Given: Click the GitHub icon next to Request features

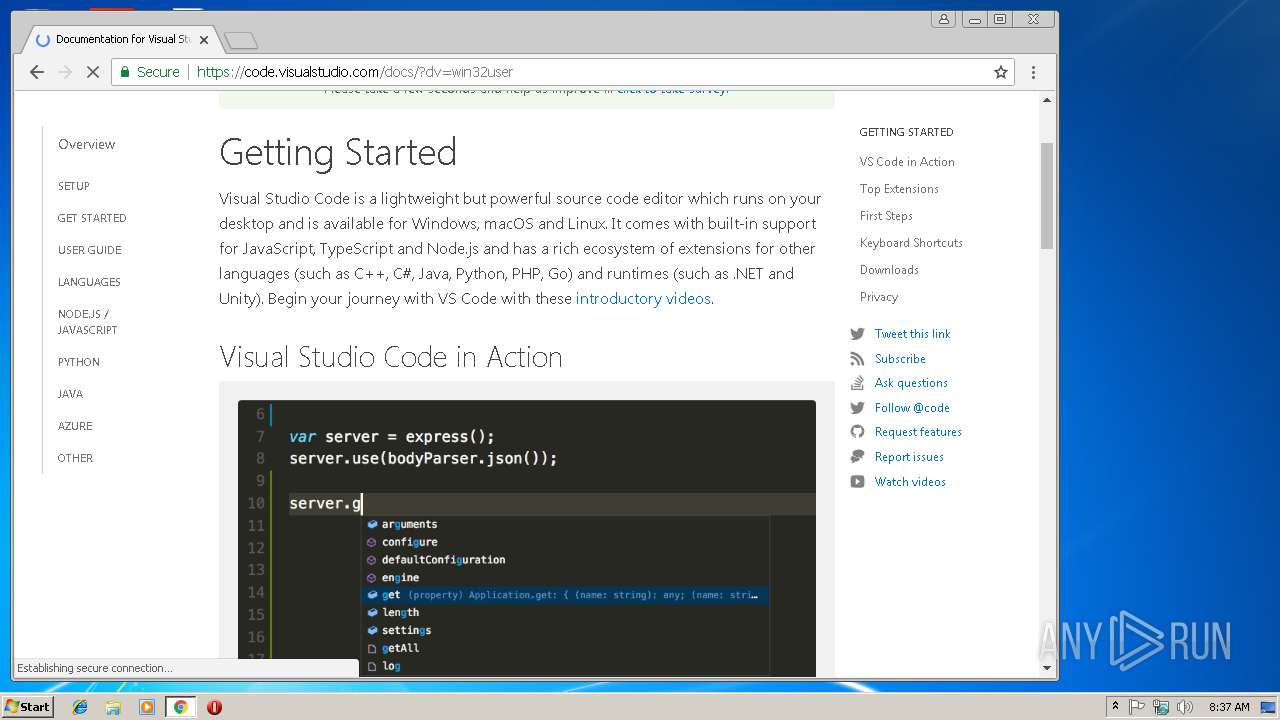Looking at the screenshot, I should tap(857, 432).
